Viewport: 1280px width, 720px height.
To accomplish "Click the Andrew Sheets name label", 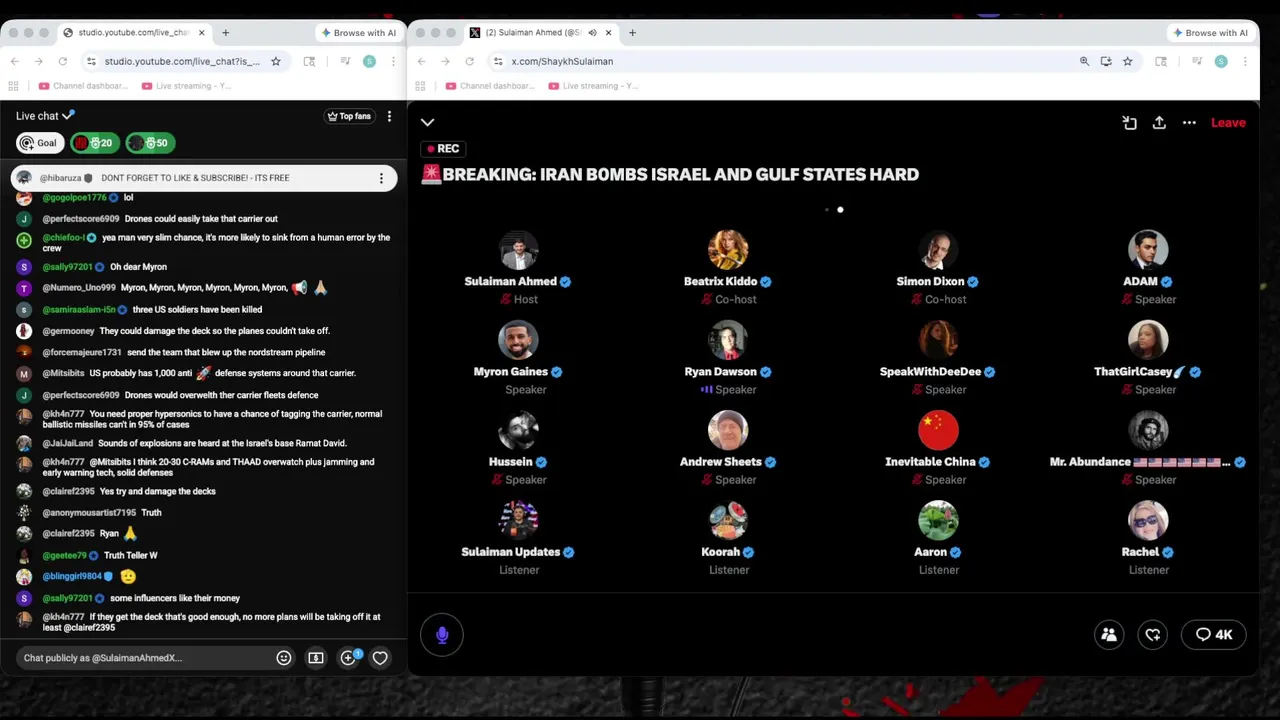I will 721,462.
